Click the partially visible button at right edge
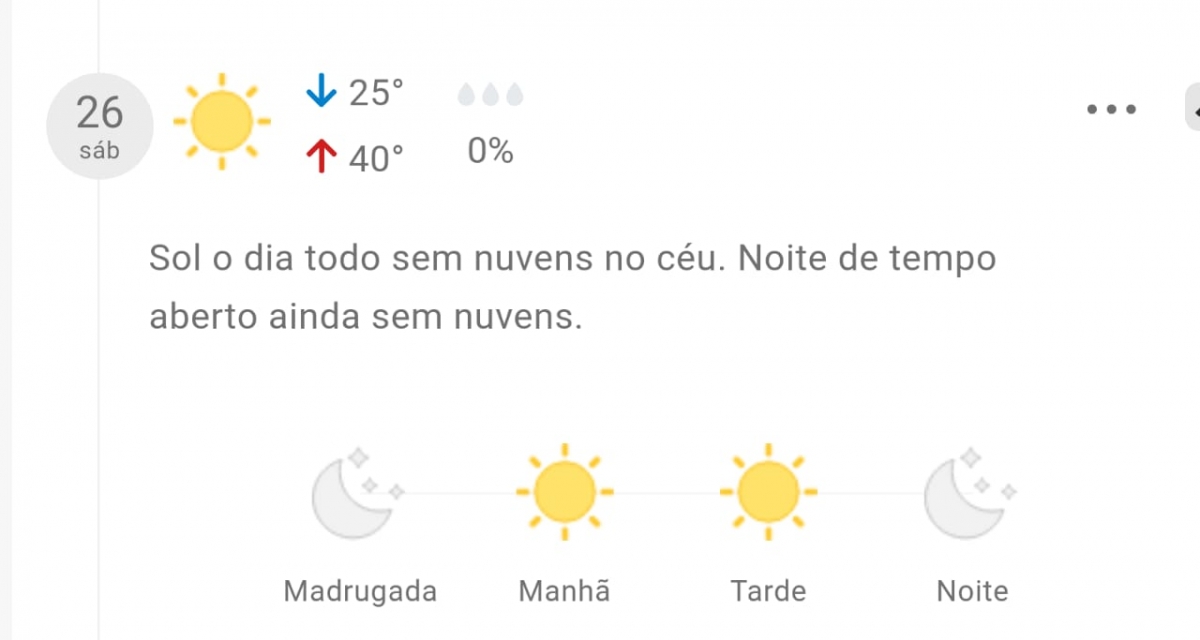The width and height of the screenshot is (1200, 640). coord(1193,109)
